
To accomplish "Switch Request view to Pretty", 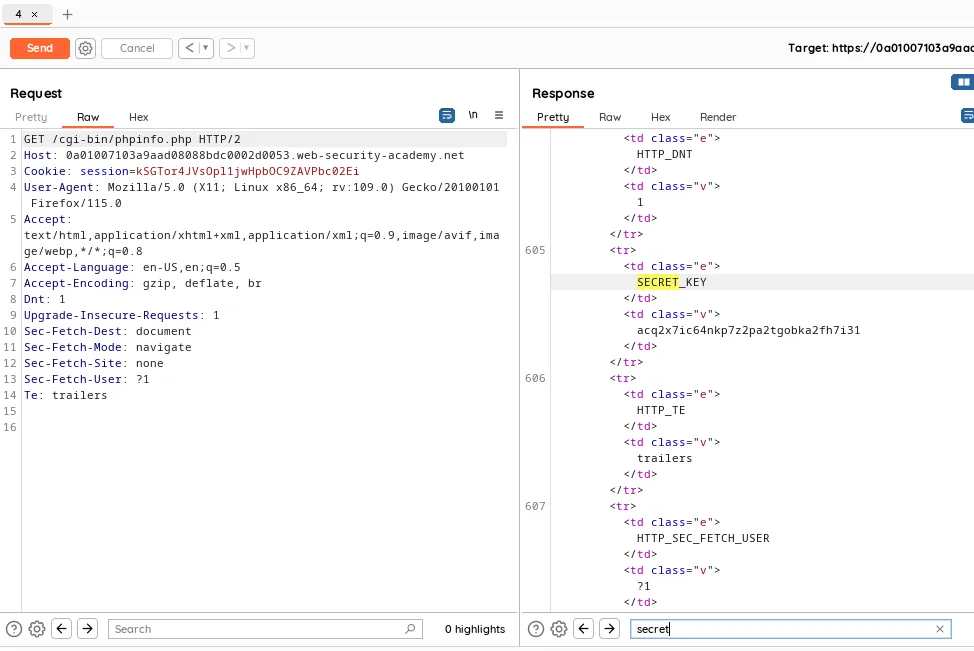I will pyautogui.click(x=31, y=117).
